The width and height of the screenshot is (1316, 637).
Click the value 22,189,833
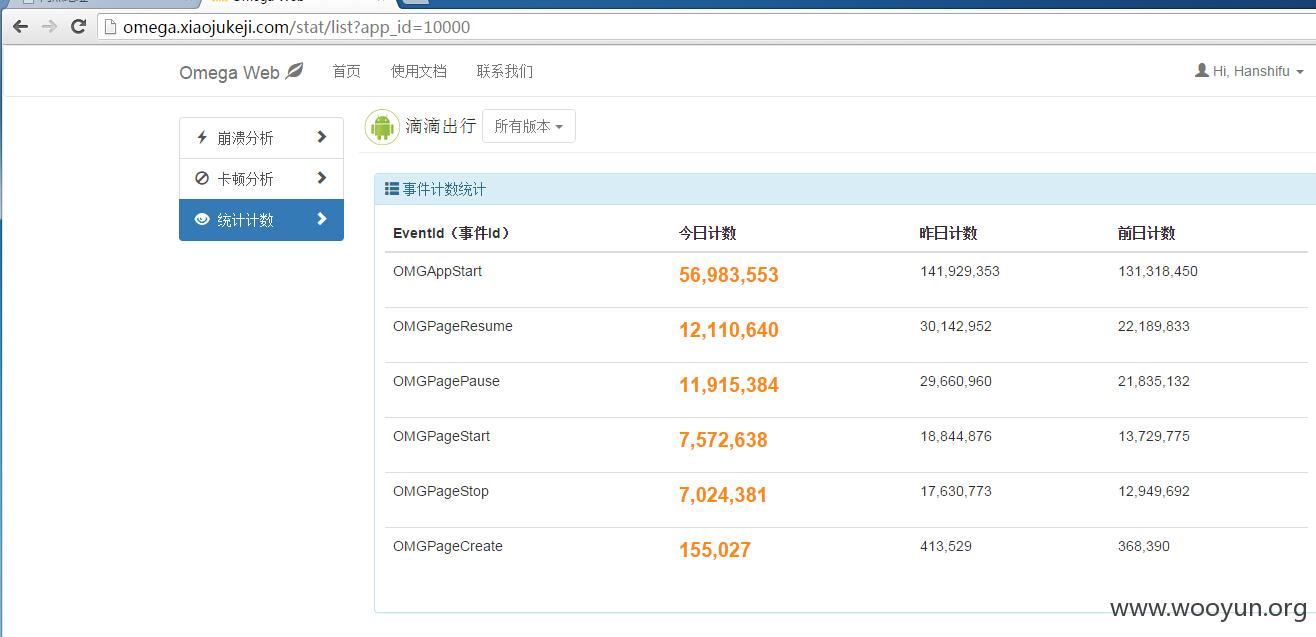[x=1154, y=326]
